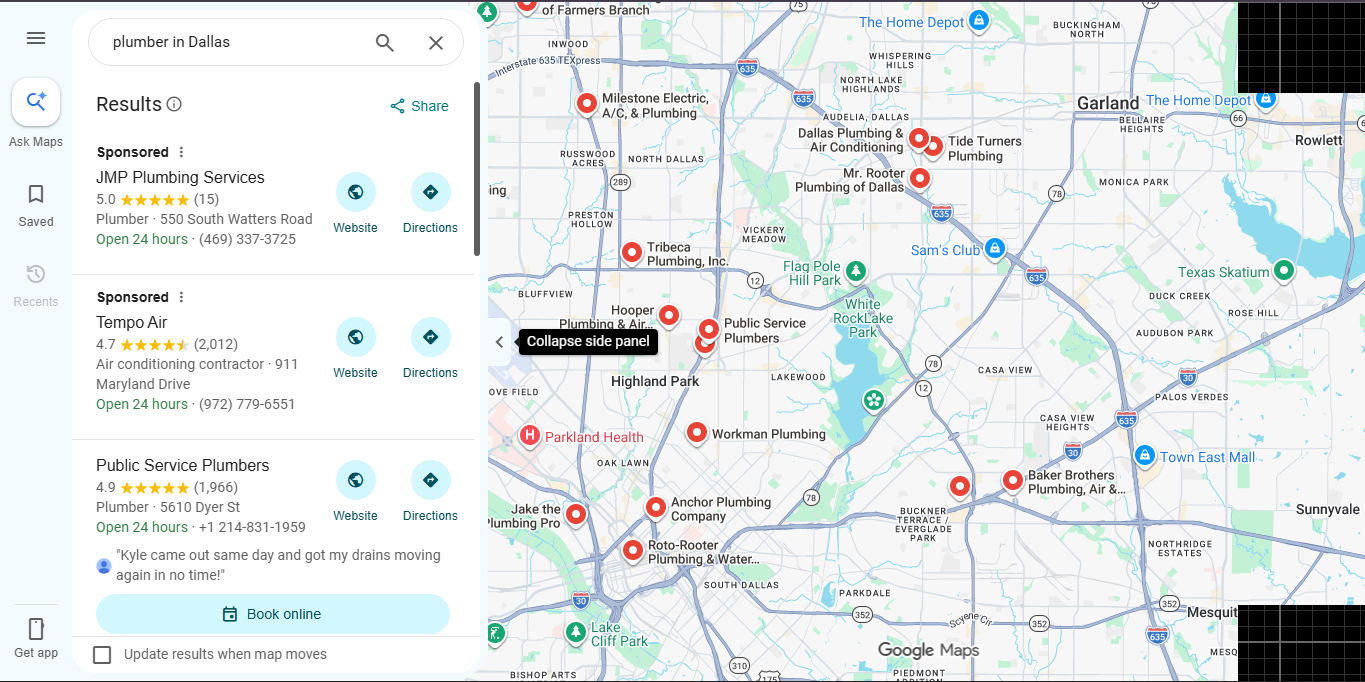The width and height of the screenshot is (1365, 682).
Task: Open Public Service Plumbers listing title
Action: pyautogui.click(x=183, y=465)
